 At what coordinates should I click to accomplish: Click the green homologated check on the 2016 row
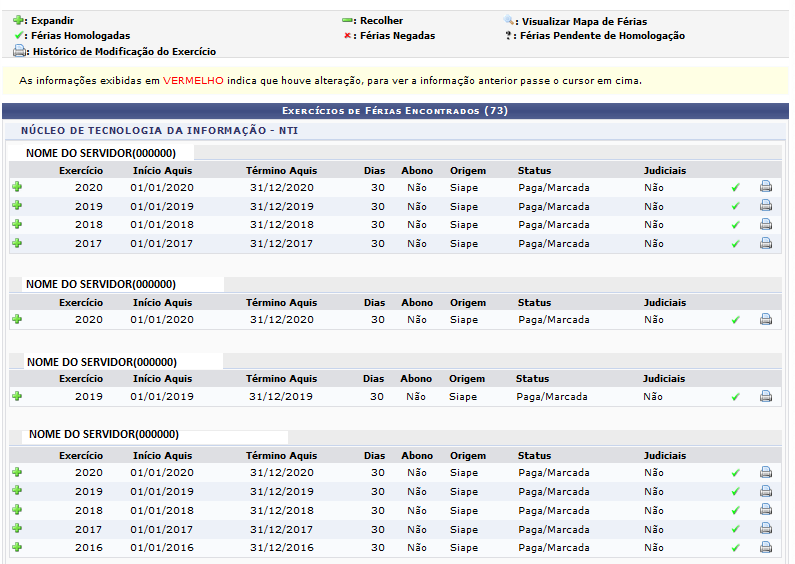(736, 548)
